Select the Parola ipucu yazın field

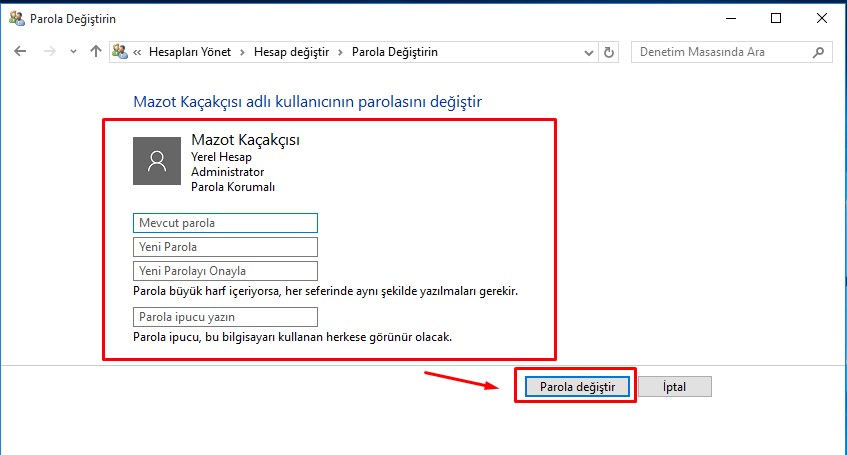click(x=224, y=317)
